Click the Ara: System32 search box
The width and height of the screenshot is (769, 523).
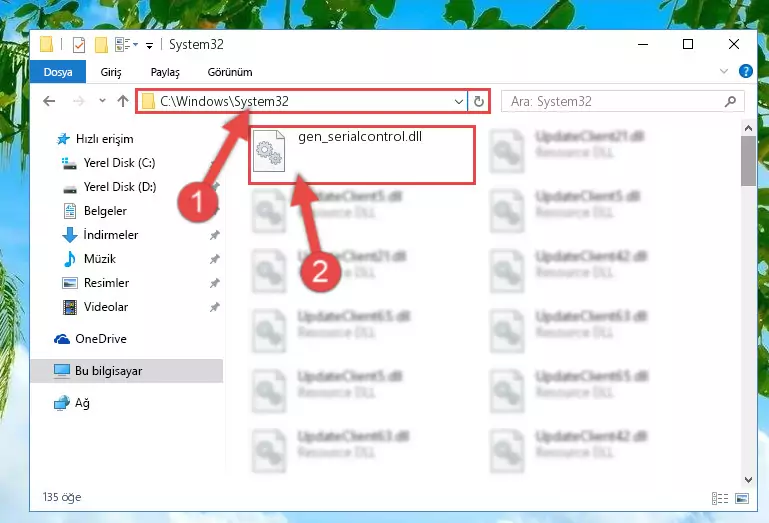[x=622, y=102]
